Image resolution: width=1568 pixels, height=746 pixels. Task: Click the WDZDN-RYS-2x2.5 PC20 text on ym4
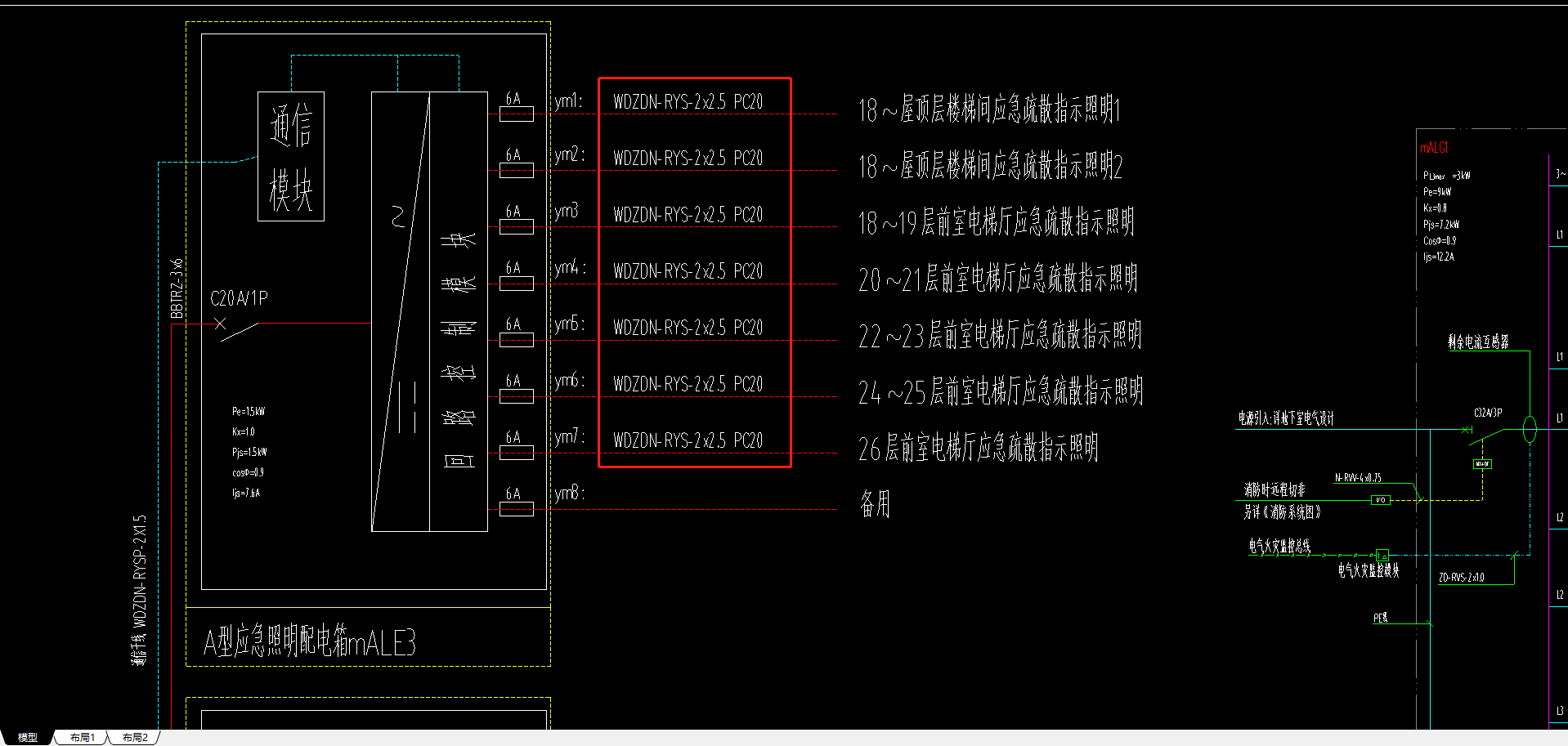(688, 271)
